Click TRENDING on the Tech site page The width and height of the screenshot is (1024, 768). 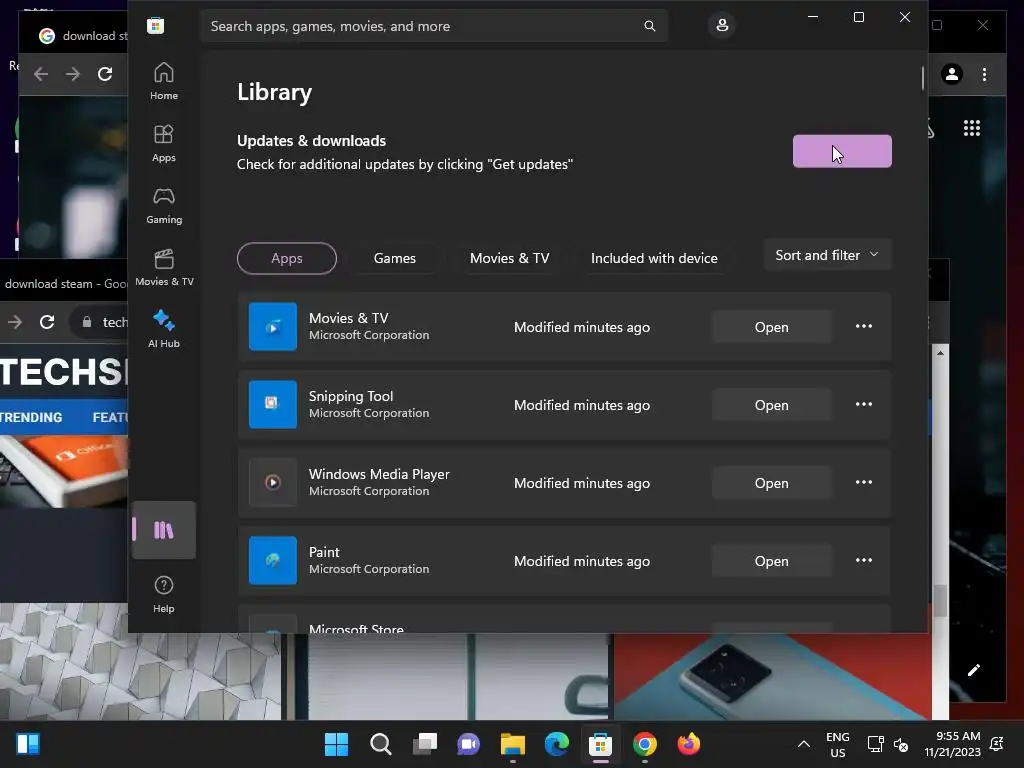[31, 417]
